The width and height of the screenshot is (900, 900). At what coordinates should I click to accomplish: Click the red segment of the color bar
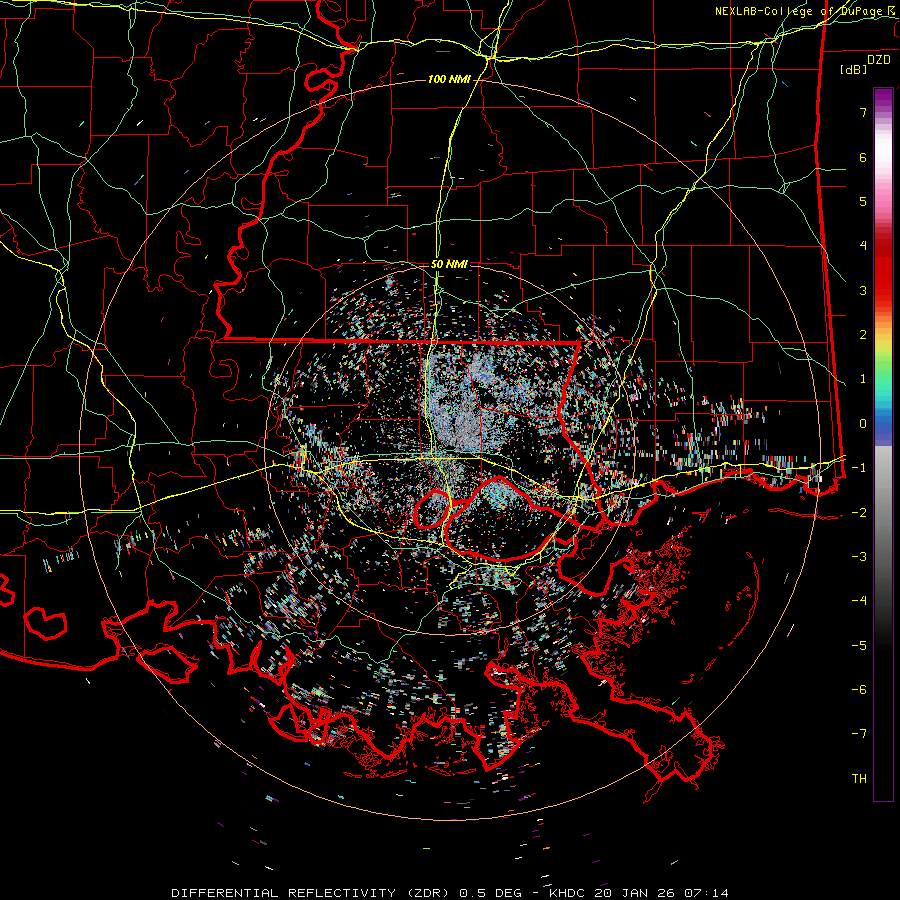pyautogui.click(x=883, y=270)
